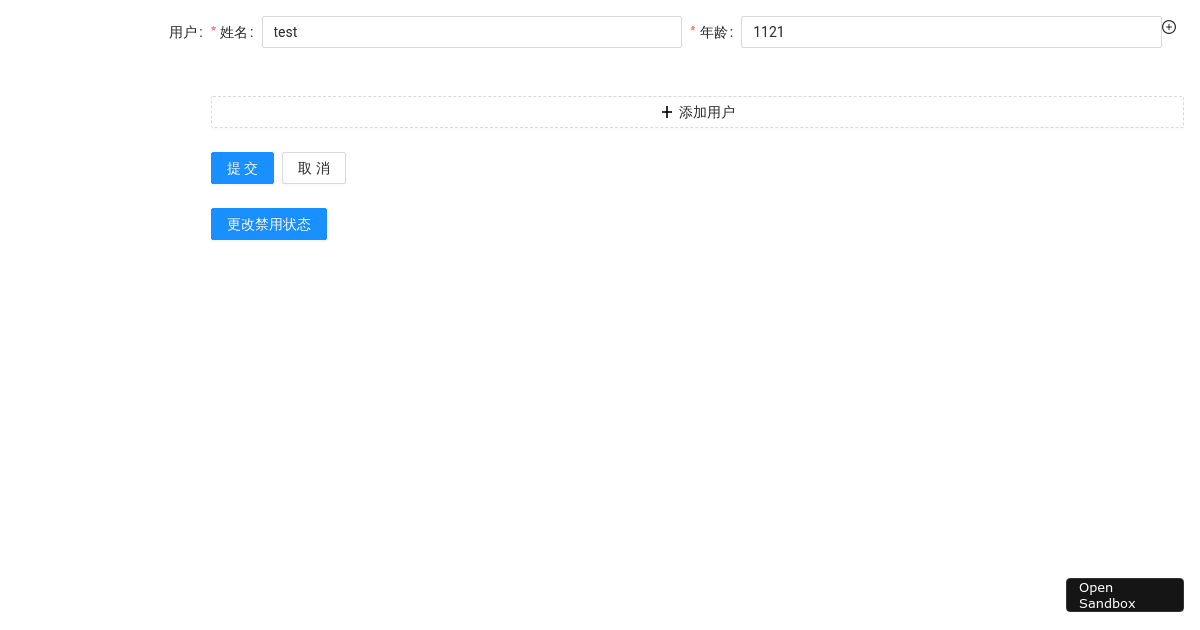Cancel the form with the 取消 button
The image size is (1200, 630).
click(313, 168)
